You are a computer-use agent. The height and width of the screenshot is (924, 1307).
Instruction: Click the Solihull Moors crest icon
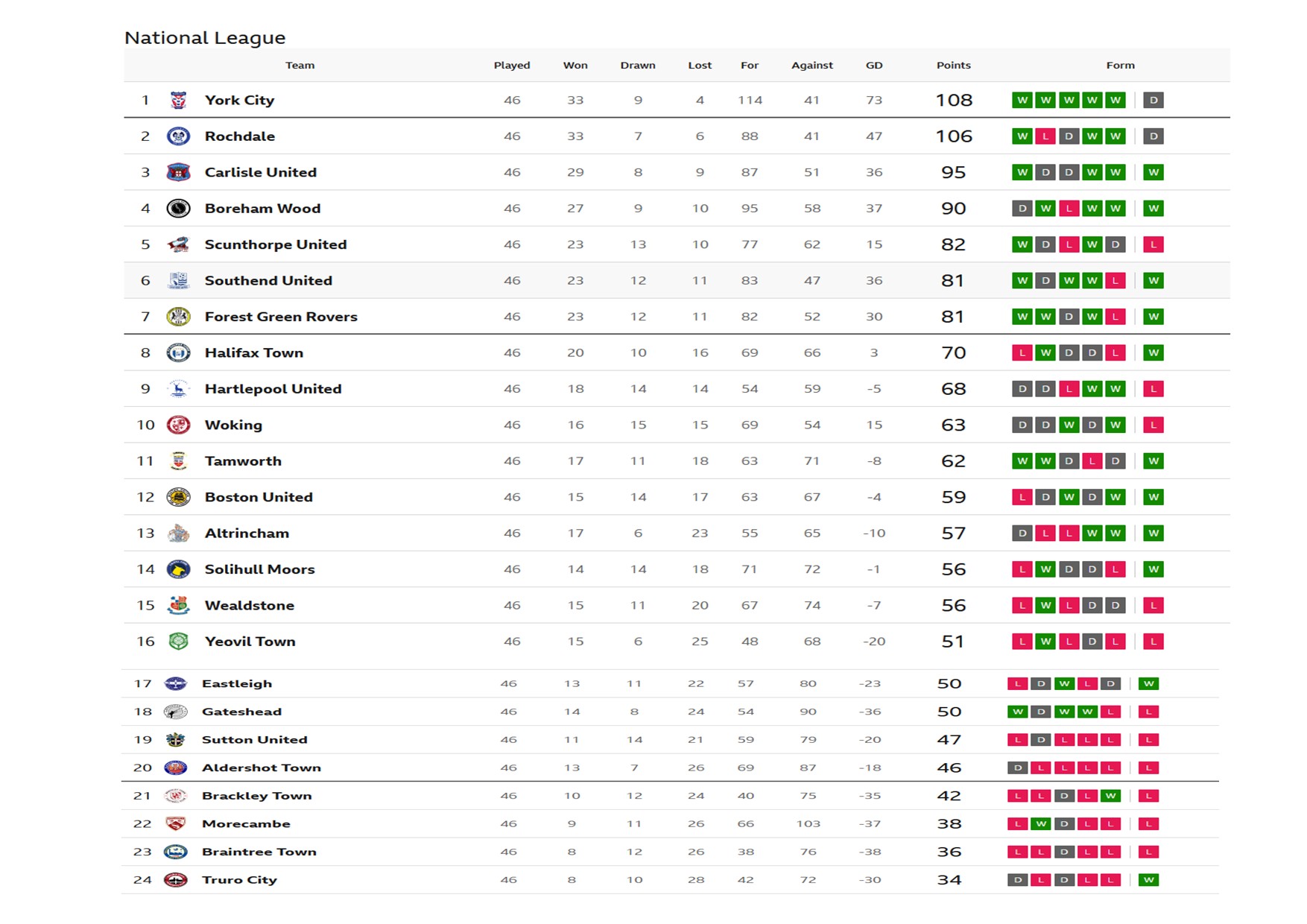178,569
